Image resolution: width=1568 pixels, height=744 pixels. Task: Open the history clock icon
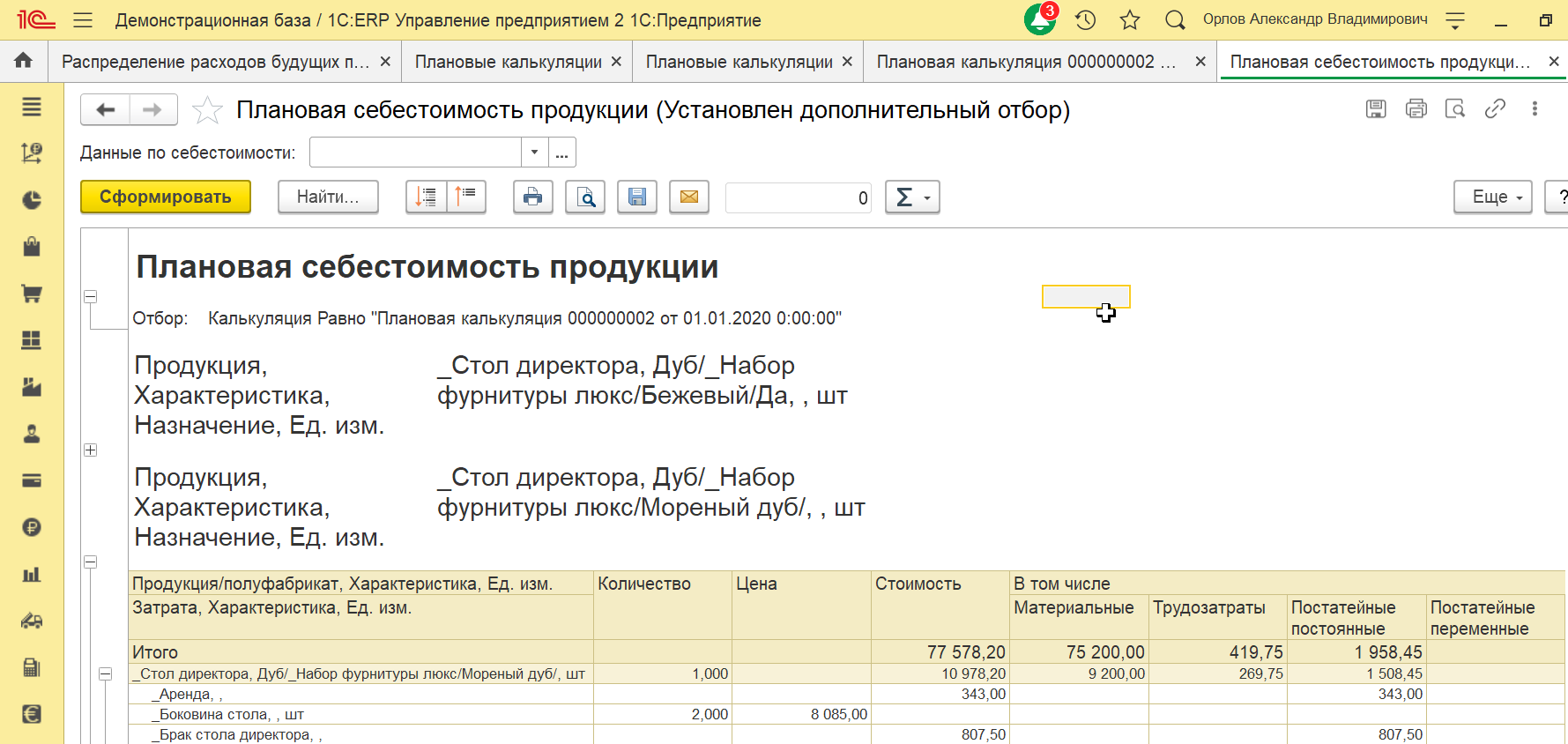tap(1086, 20)
